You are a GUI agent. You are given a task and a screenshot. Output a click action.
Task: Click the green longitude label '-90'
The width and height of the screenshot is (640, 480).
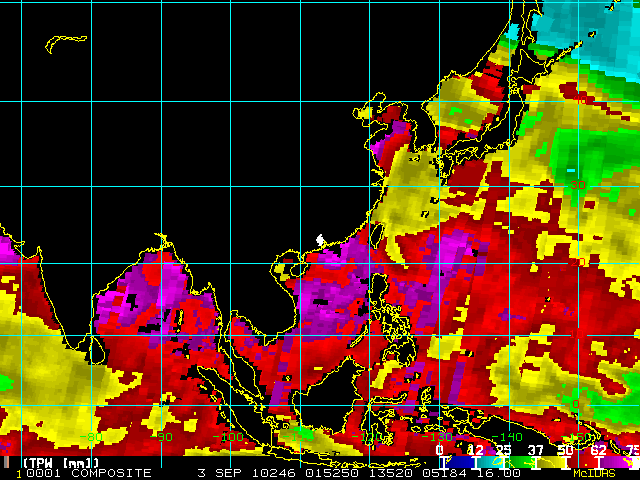[161, 437]
